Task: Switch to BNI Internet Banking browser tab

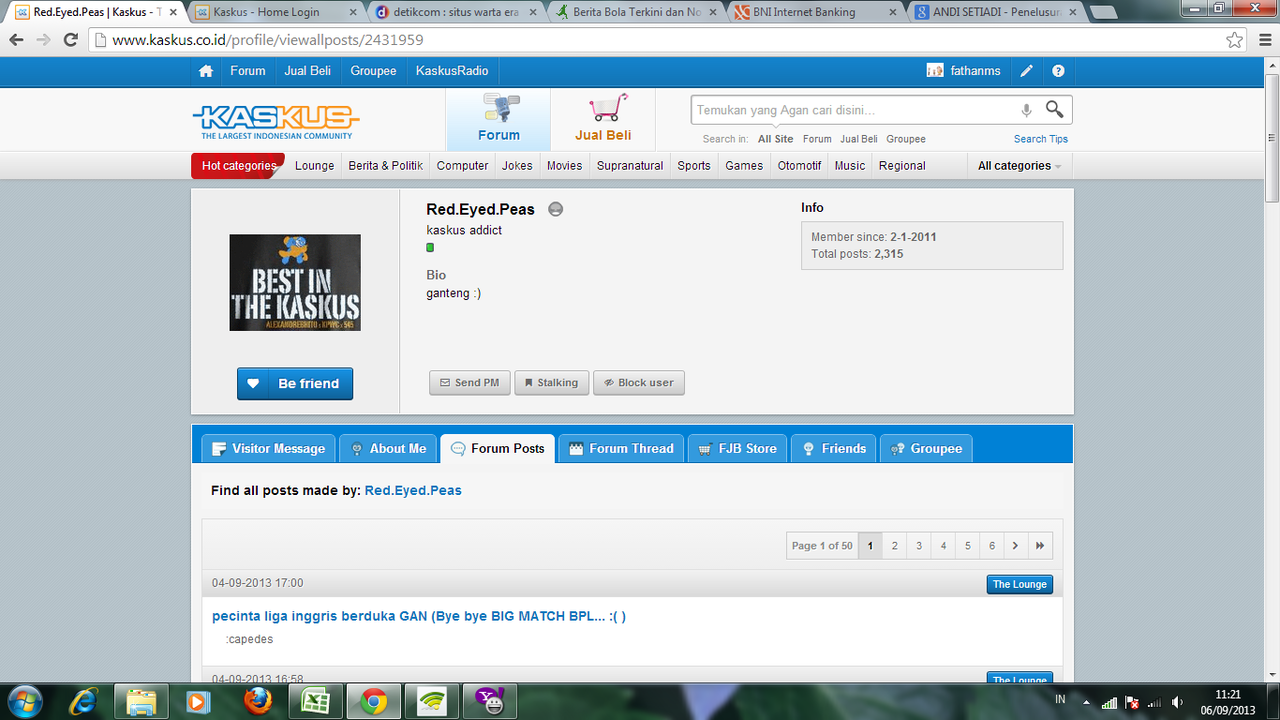Action: pos(817,12)
